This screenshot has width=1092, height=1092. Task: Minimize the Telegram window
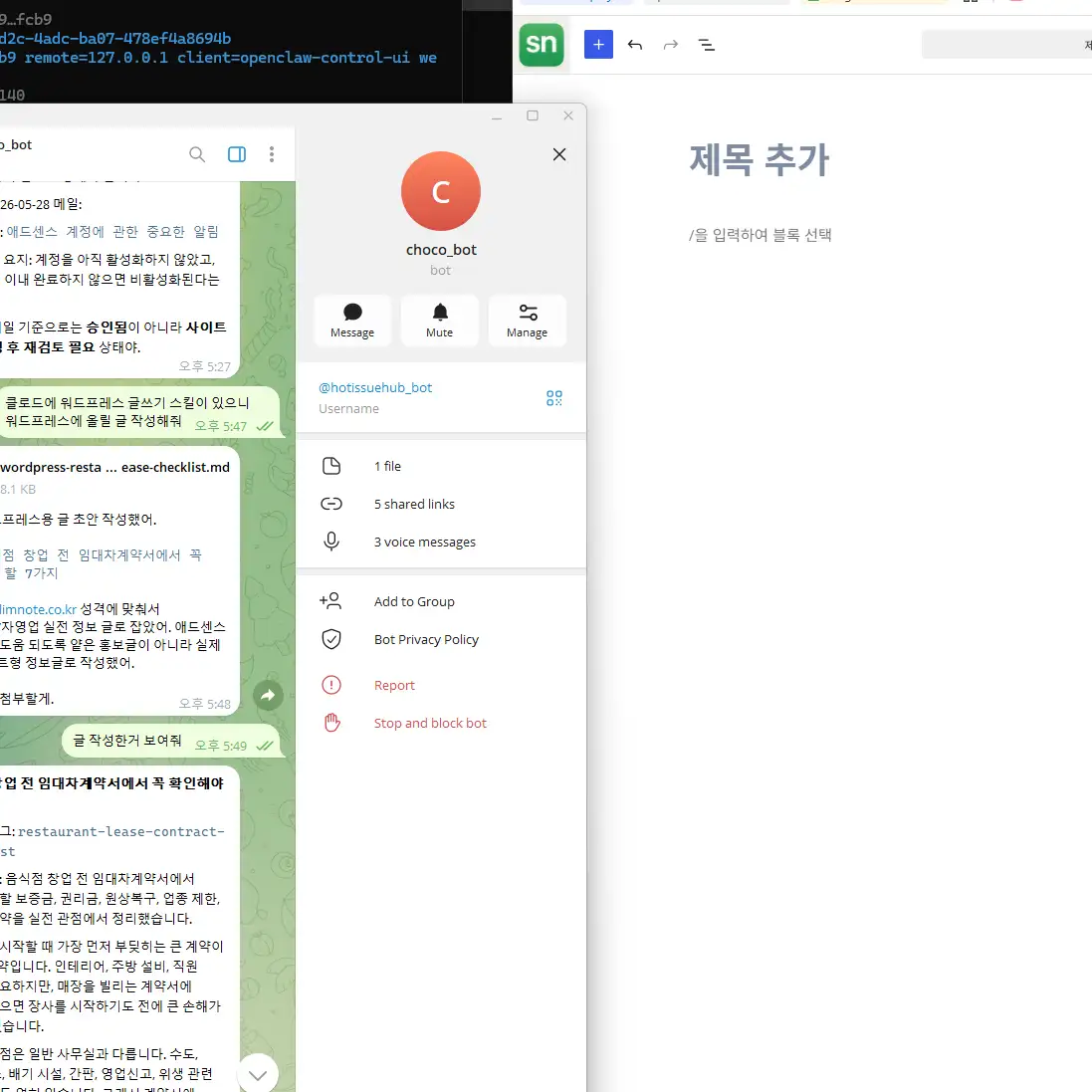click(x=497, y=116)
